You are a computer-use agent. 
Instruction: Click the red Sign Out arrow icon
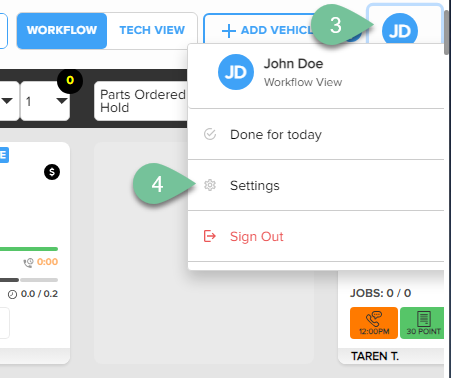[x=210, y=236]
